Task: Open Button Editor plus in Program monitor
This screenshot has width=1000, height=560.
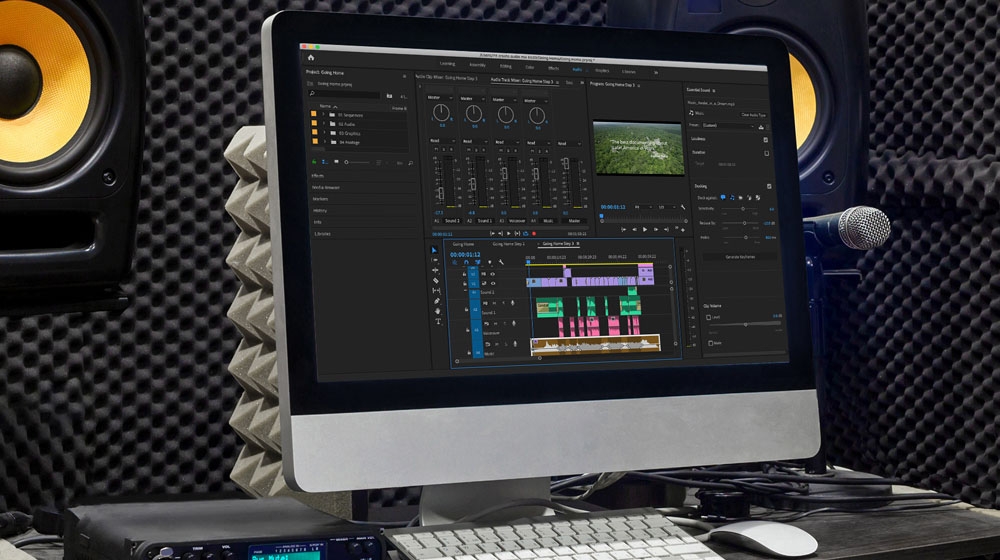Action: tap(684, 229)
